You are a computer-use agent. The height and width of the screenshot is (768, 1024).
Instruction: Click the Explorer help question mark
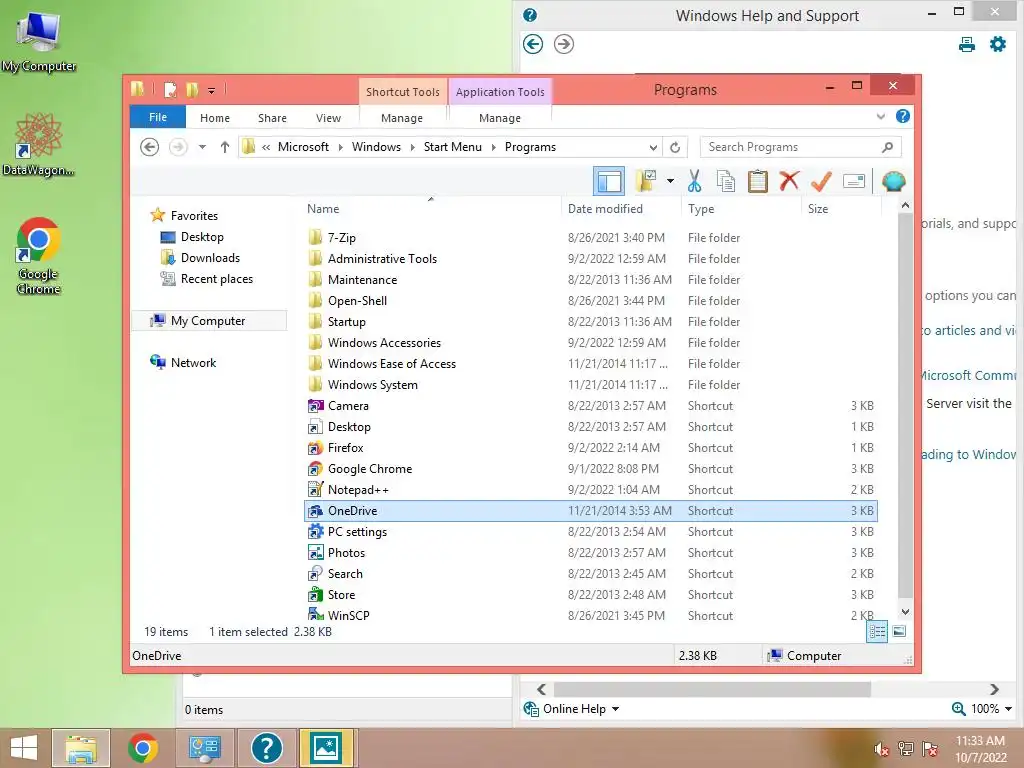coord(903,116)
